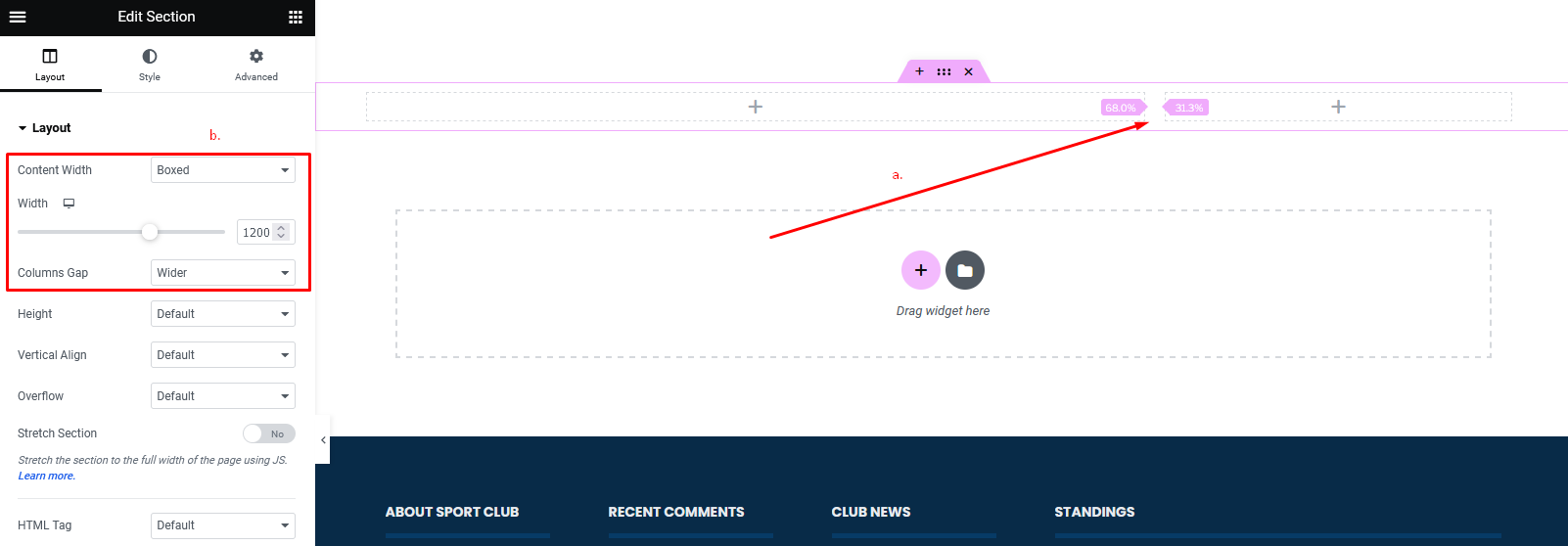Toggle the Stretch Section switch
1568x546 pixels.
pos(269,433)
